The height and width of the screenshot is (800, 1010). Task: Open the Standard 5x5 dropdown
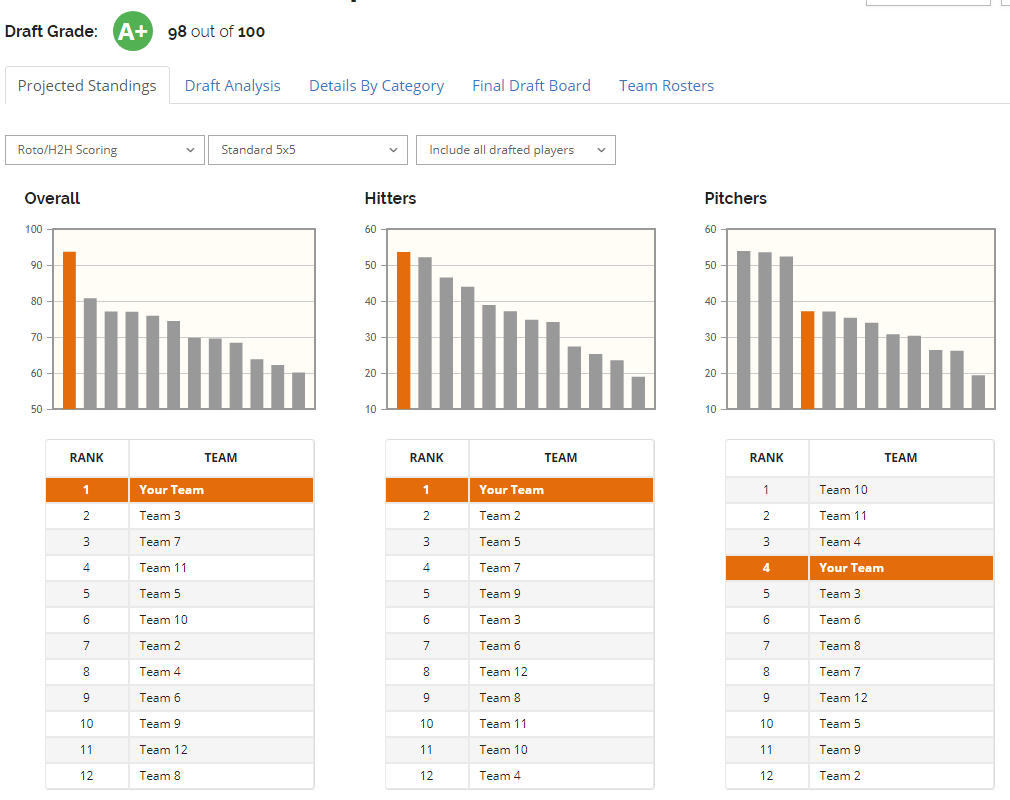coord(308,150)
